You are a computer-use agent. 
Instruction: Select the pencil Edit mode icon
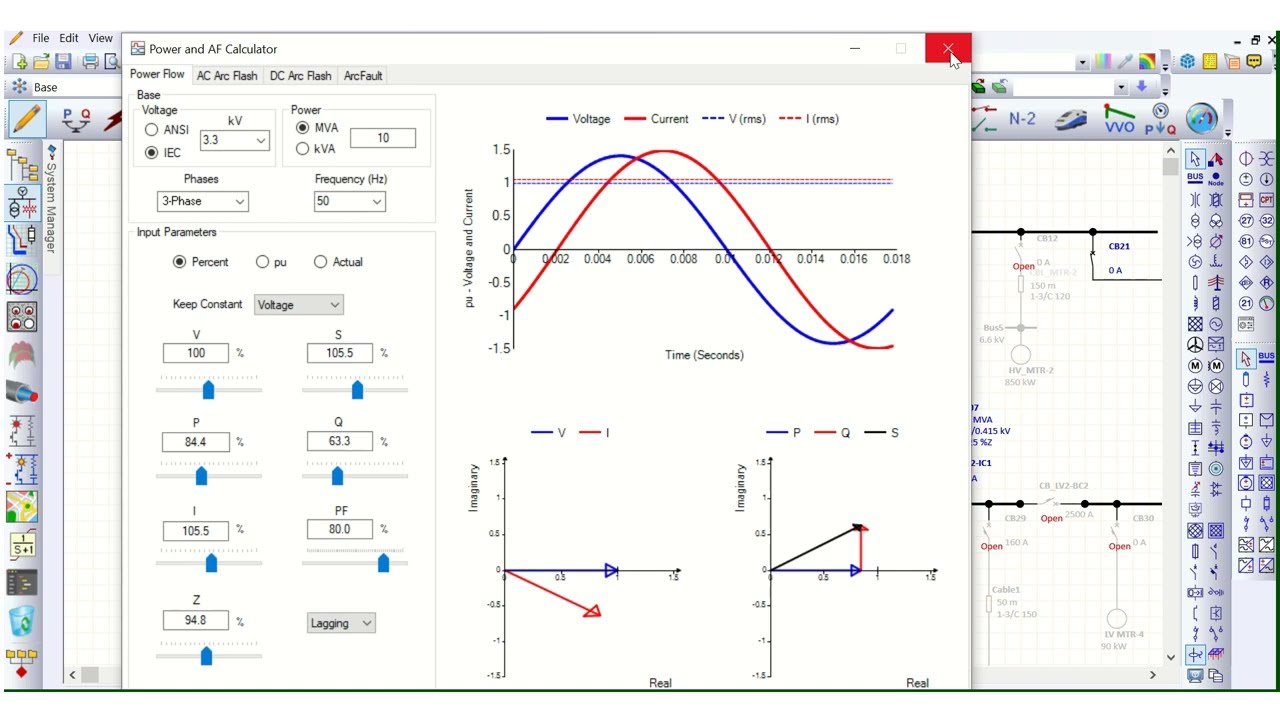point(26,119)
